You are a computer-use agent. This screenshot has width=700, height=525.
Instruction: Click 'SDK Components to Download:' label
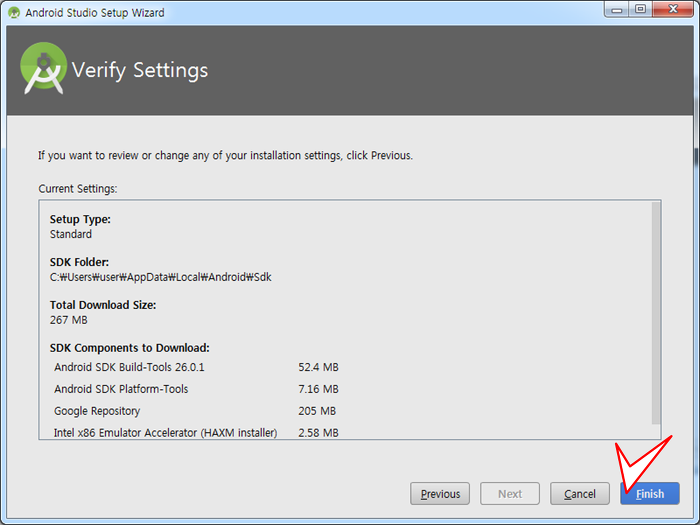click(130, 348)
